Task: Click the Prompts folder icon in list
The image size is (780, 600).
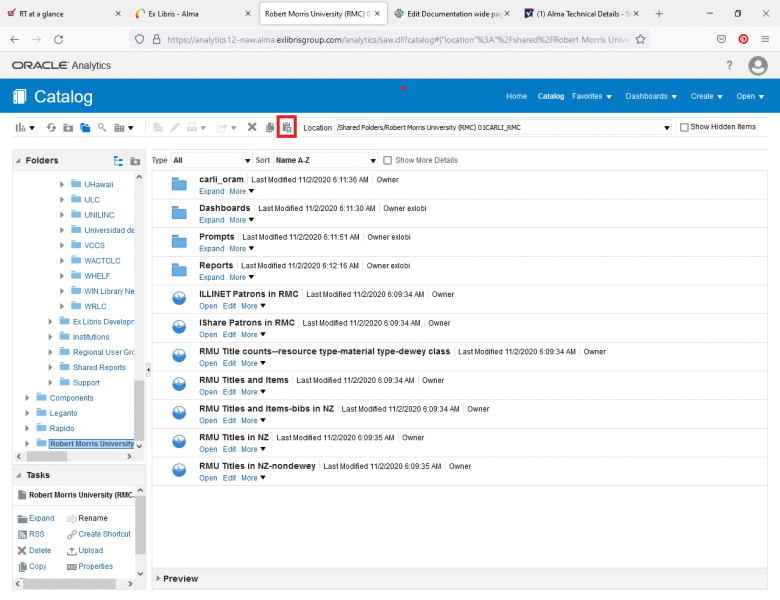Action: click(x=179, y=241)
